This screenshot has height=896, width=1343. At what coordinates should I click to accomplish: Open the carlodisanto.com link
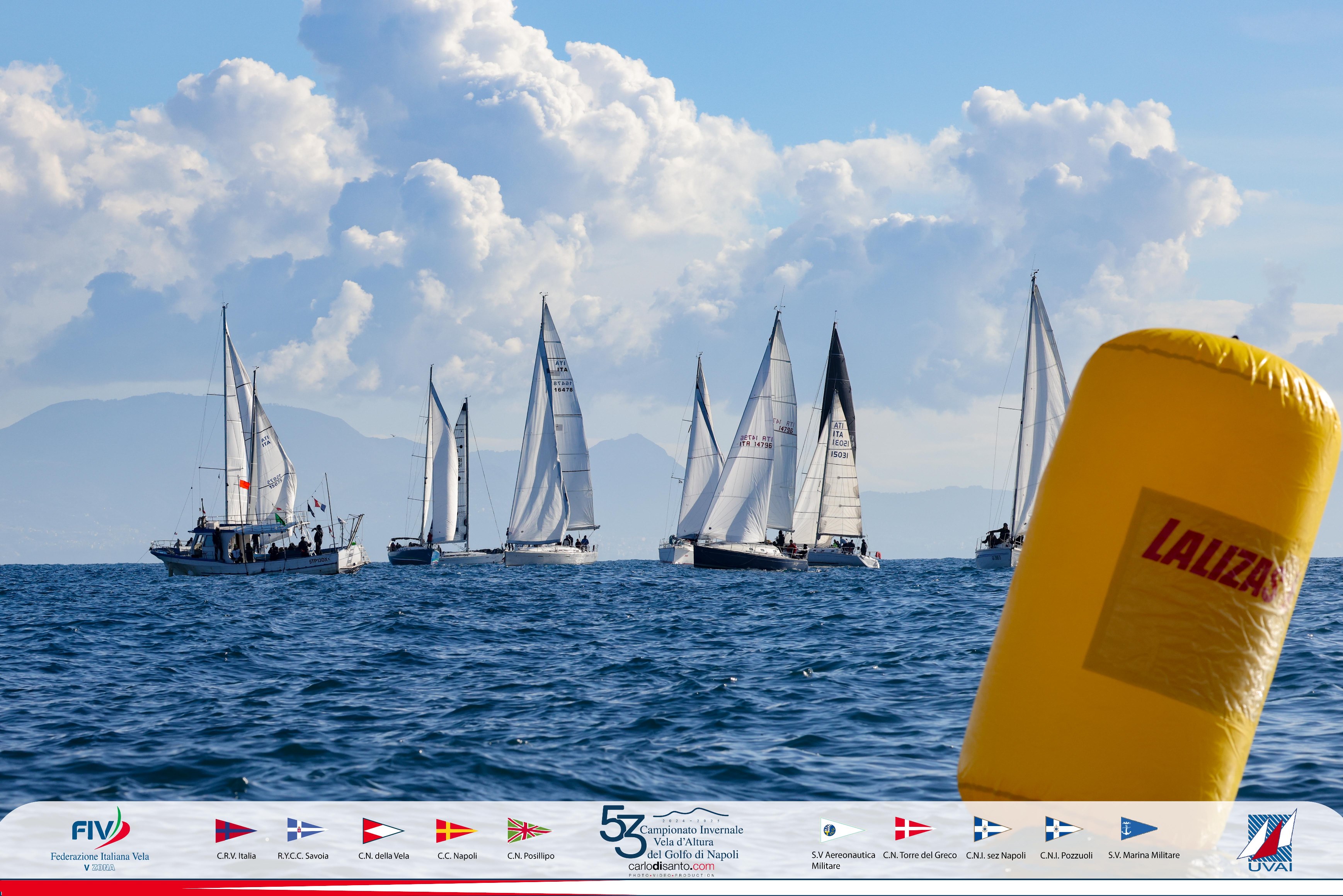[671, 866]
